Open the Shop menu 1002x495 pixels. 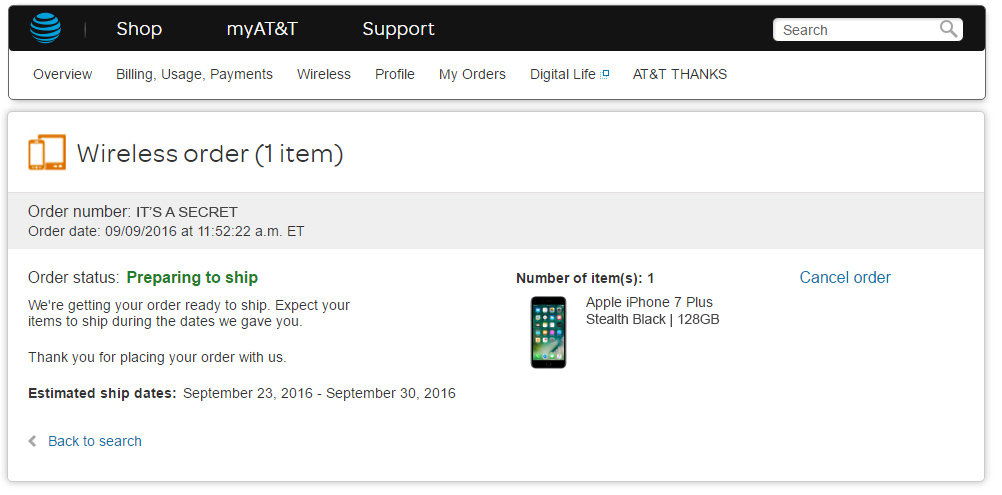(139, 29)
